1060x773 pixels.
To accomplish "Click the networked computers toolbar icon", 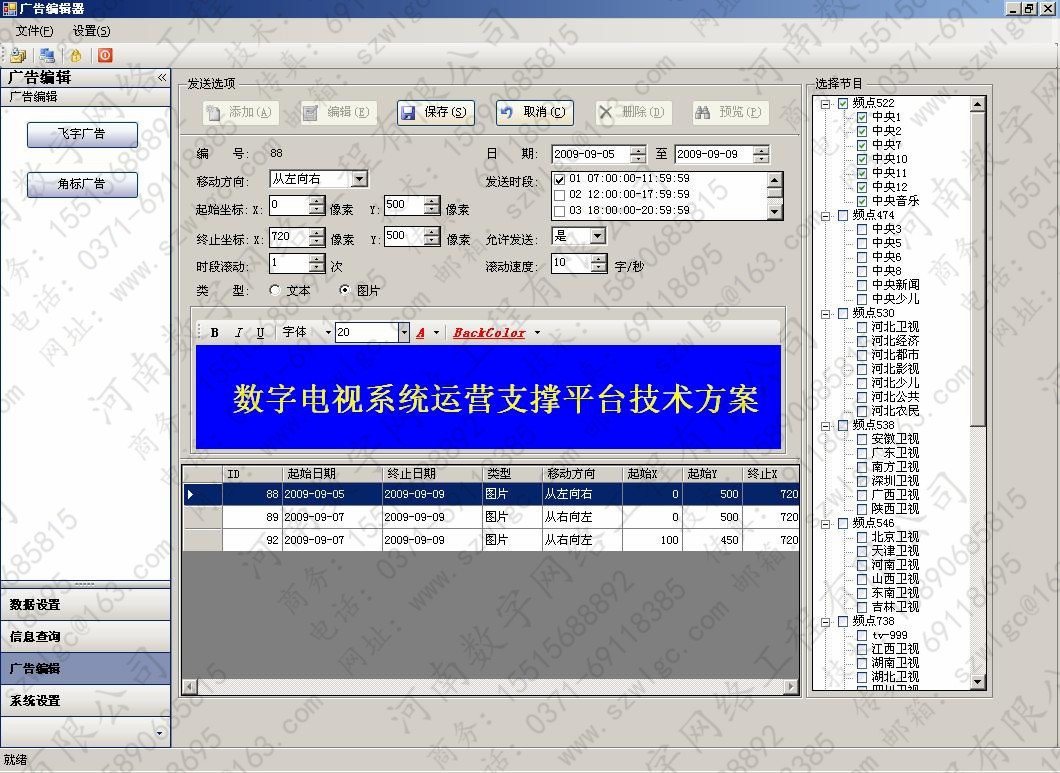I will coord(47,56).
